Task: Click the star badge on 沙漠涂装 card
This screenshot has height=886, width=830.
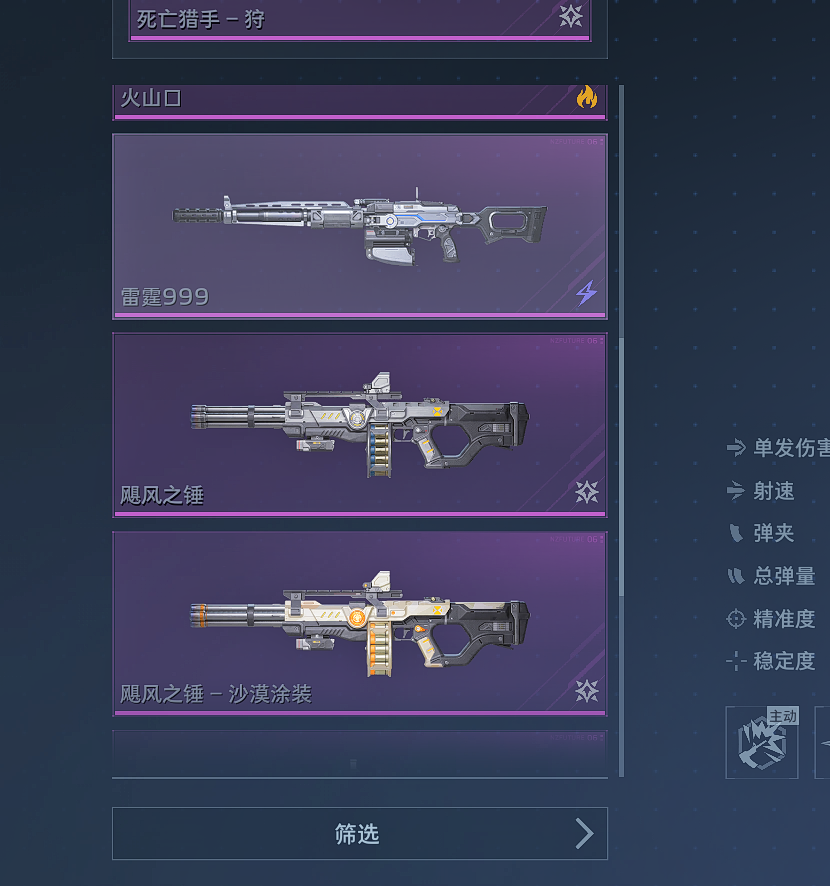Action: tap(586, 690)
